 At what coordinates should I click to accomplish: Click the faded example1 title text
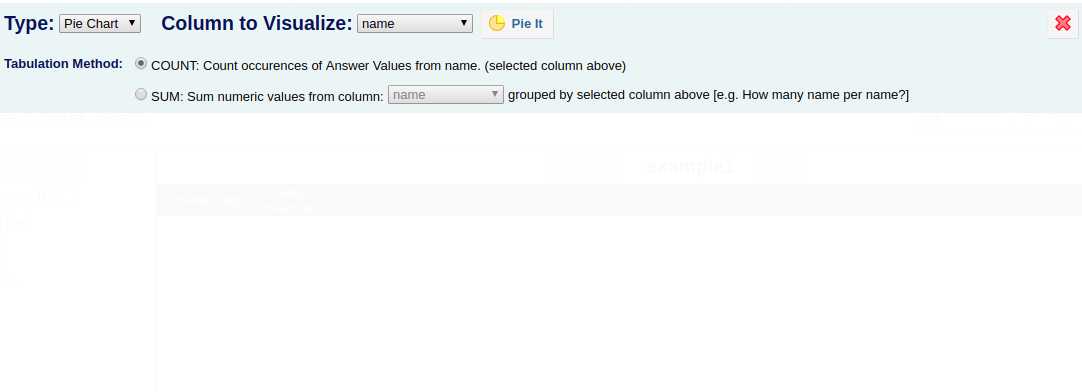click(x=690, y=166)
